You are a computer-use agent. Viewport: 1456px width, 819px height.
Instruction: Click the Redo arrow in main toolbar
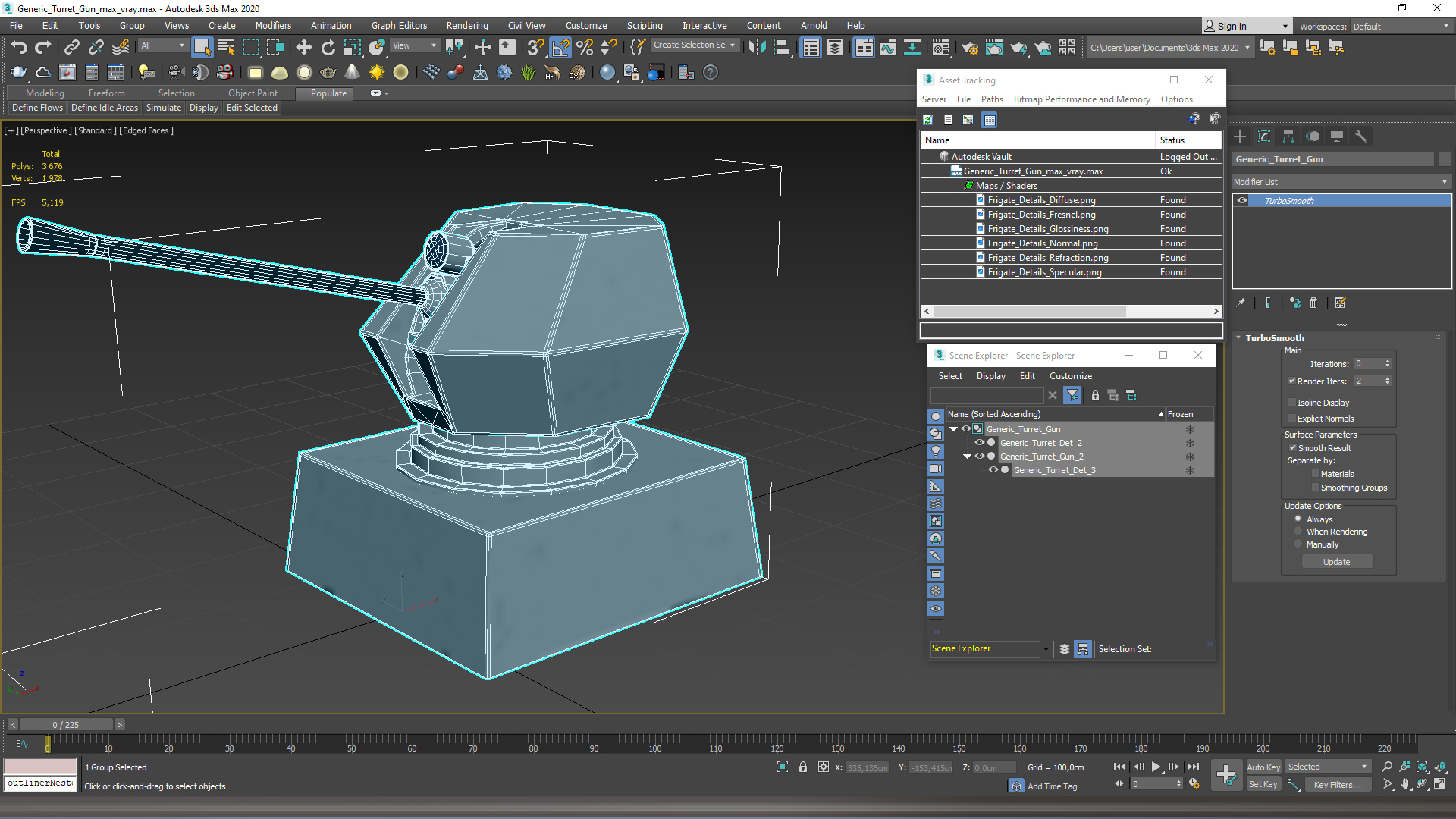click(43, 47)
